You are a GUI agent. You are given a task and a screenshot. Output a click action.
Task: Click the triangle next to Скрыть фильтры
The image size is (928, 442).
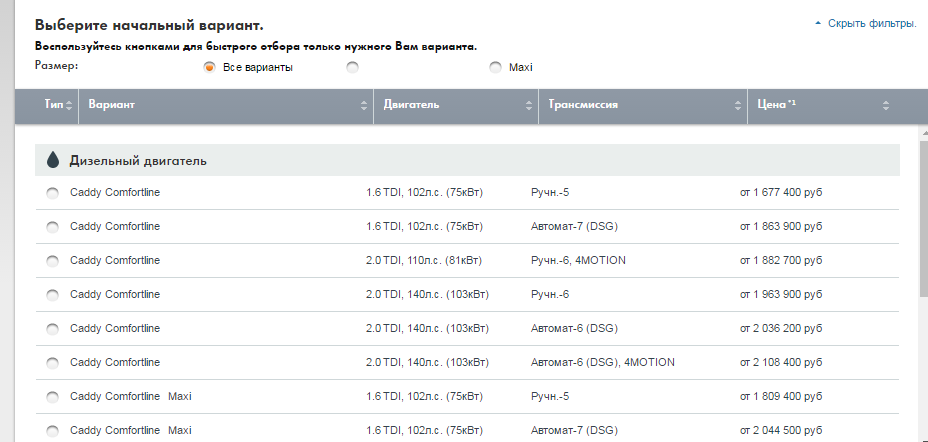pyautogui.click(x=819, y=24)
